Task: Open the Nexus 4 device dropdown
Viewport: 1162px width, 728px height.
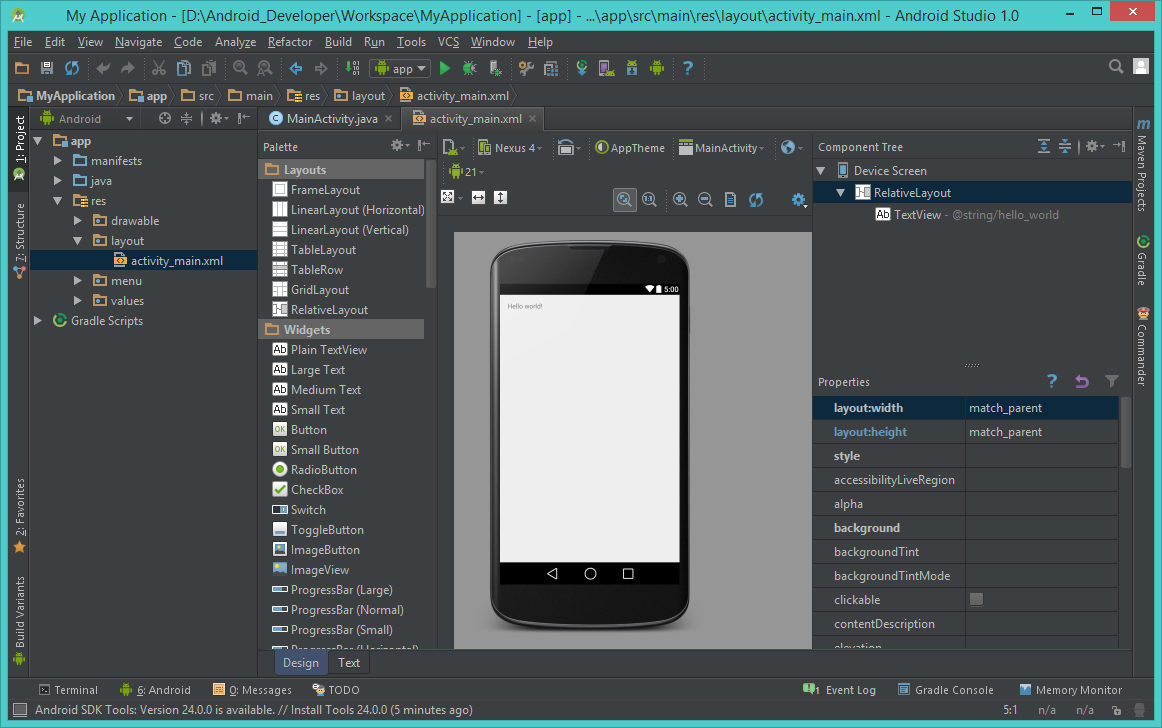Action: coord(511,147)
